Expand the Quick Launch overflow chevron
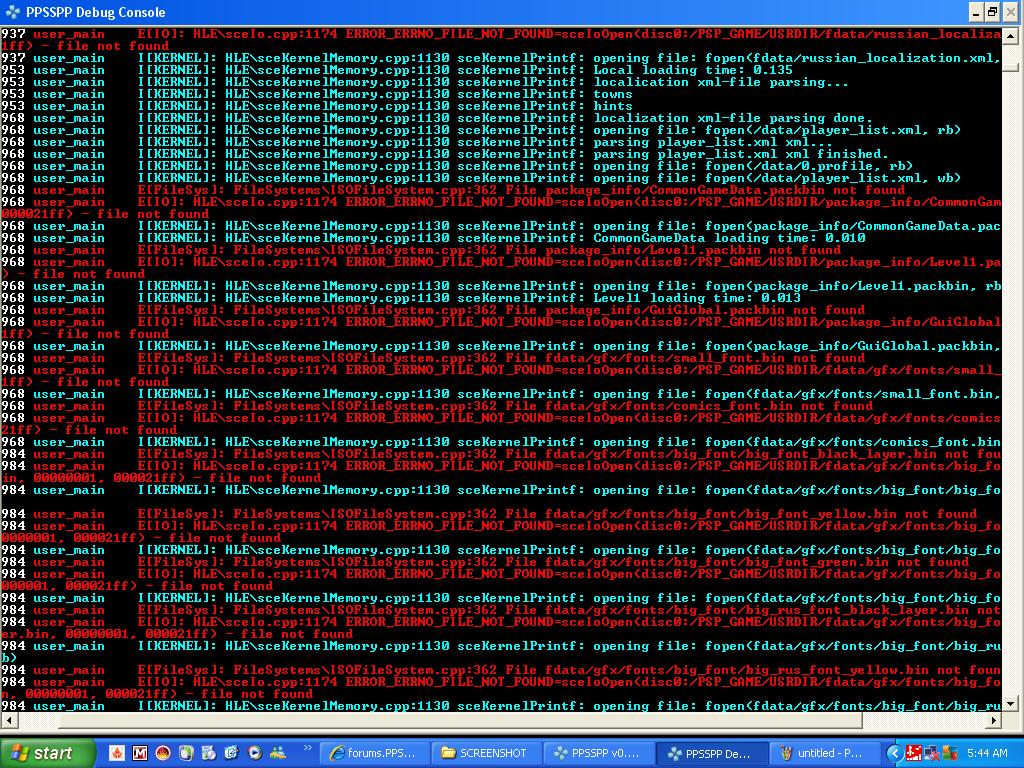The height and width of the screenshot is (768, 1024). [x=307, y=747]
